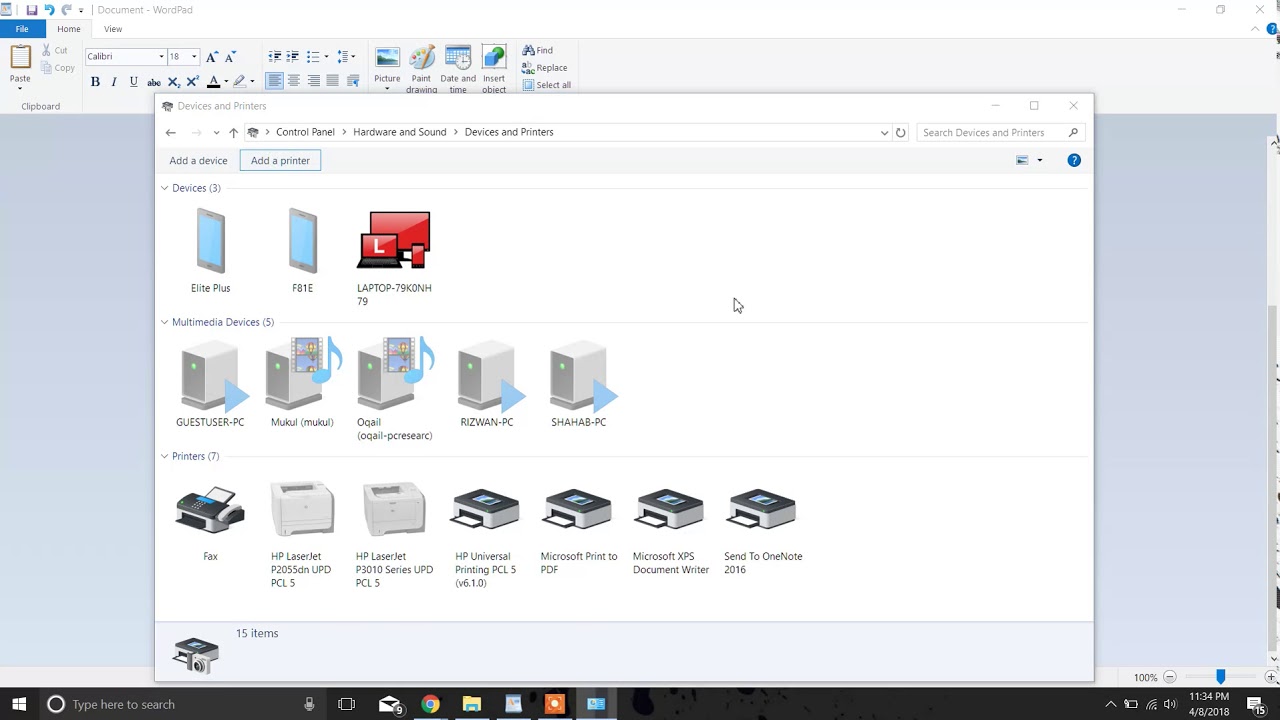
Task: Select HP Universal Printing PCL 5 printer
Action: click(x=486, y=537)
